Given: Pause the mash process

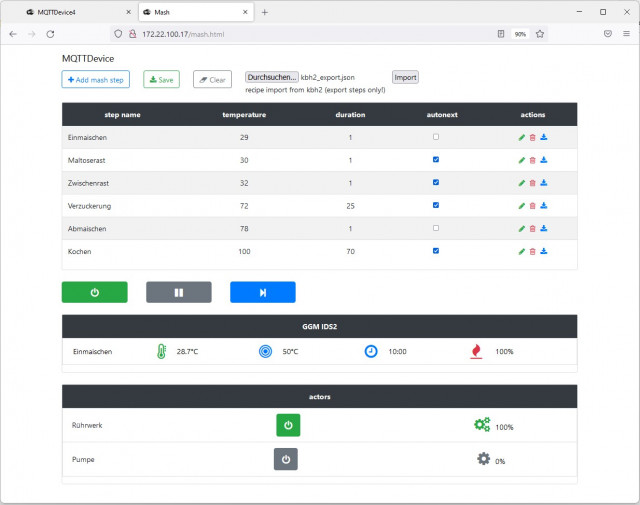Looking at the screenshot, I should [x=179, y=292].
